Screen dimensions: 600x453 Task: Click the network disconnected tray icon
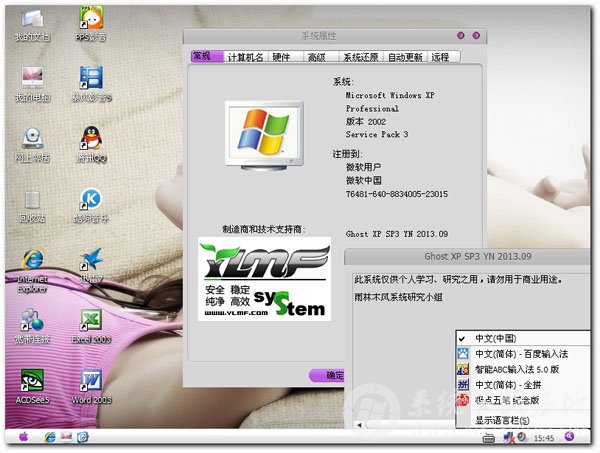click(x=509, y=438)
